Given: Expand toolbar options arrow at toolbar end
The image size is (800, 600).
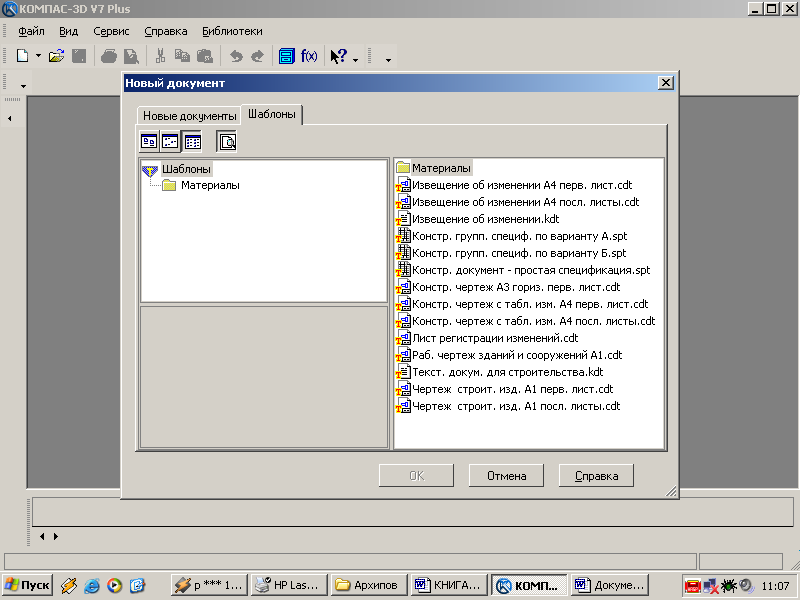Looking at the screenshot, I should [x=388, y=60].
